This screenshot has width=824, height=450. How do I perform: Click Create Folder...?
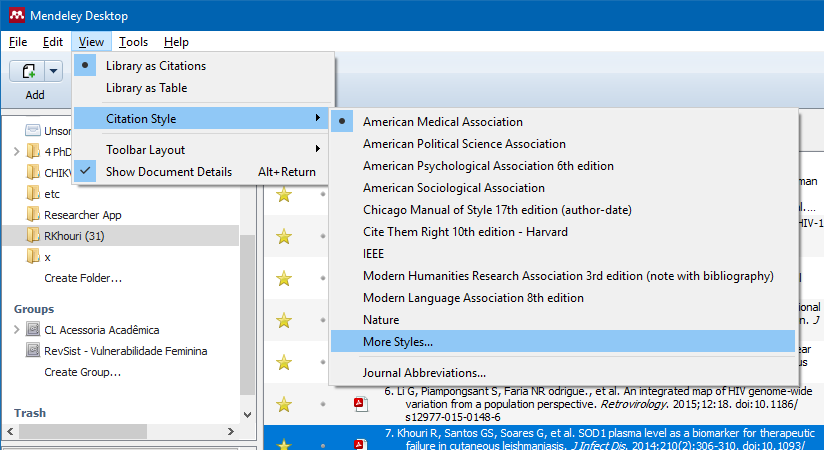point(83,278)
